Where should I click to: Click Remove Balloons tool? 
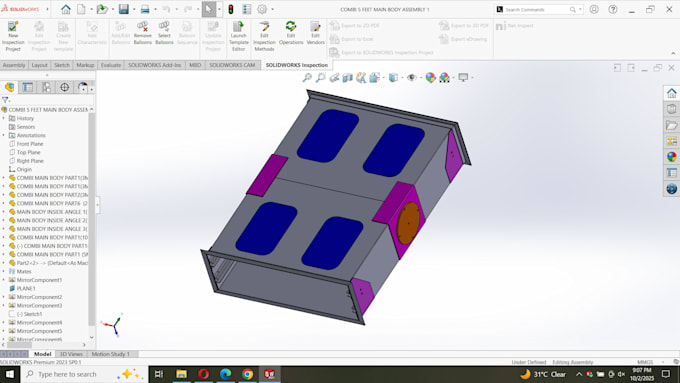pos(143,33)
